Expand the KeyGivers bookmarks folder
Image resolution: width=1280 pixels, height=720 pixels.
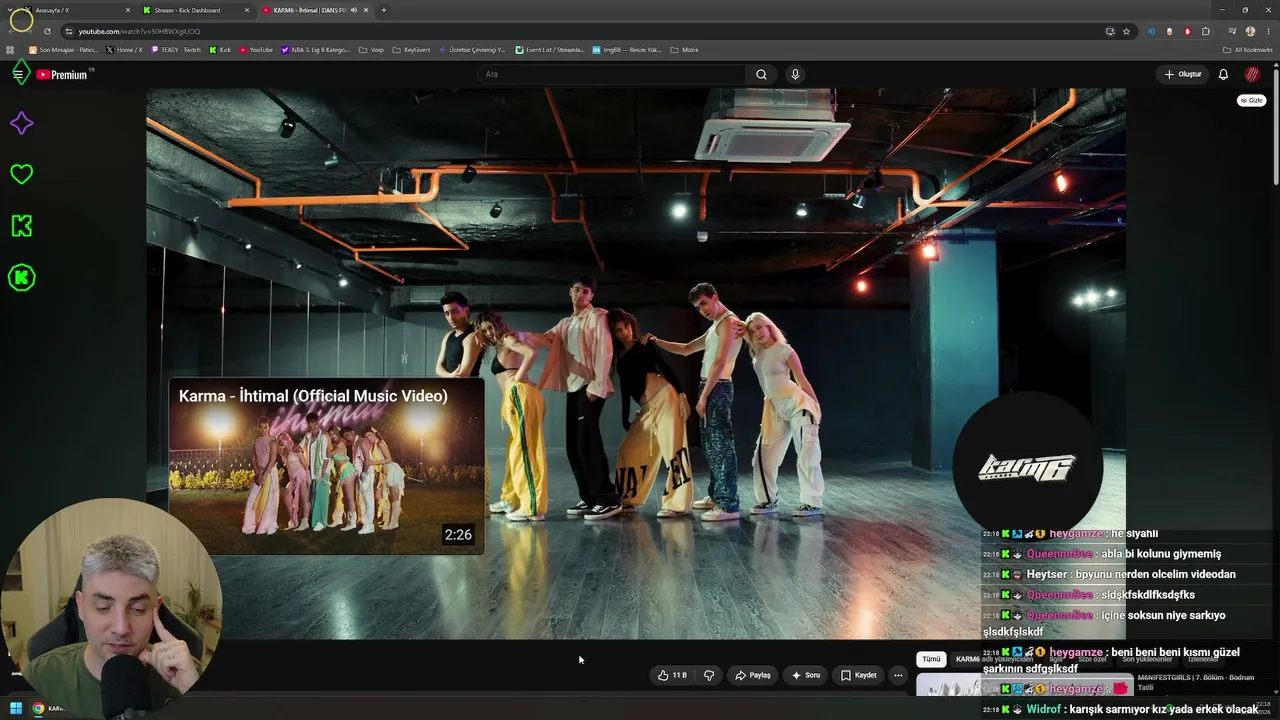point(411,50)
